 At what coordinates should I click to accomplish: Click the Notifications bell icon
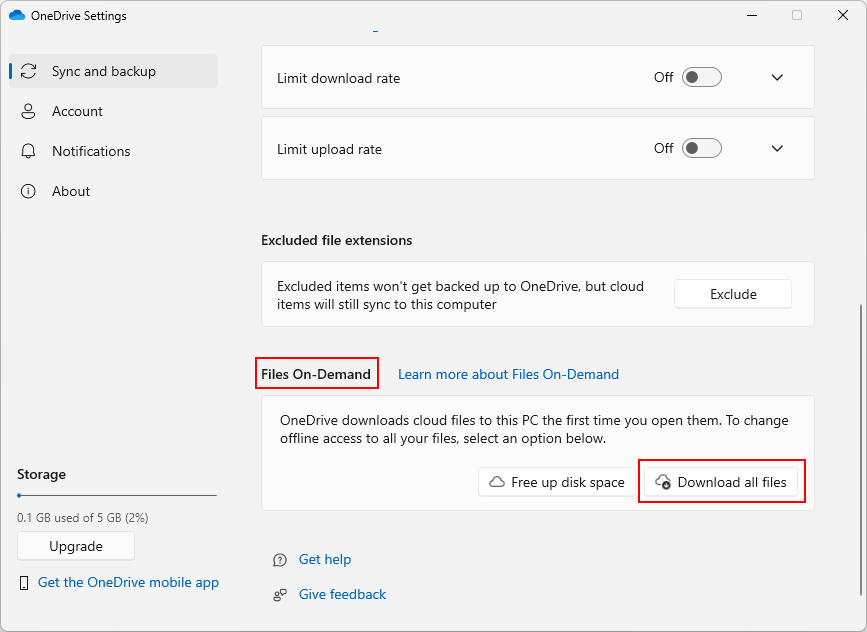(x=28, y=151)
